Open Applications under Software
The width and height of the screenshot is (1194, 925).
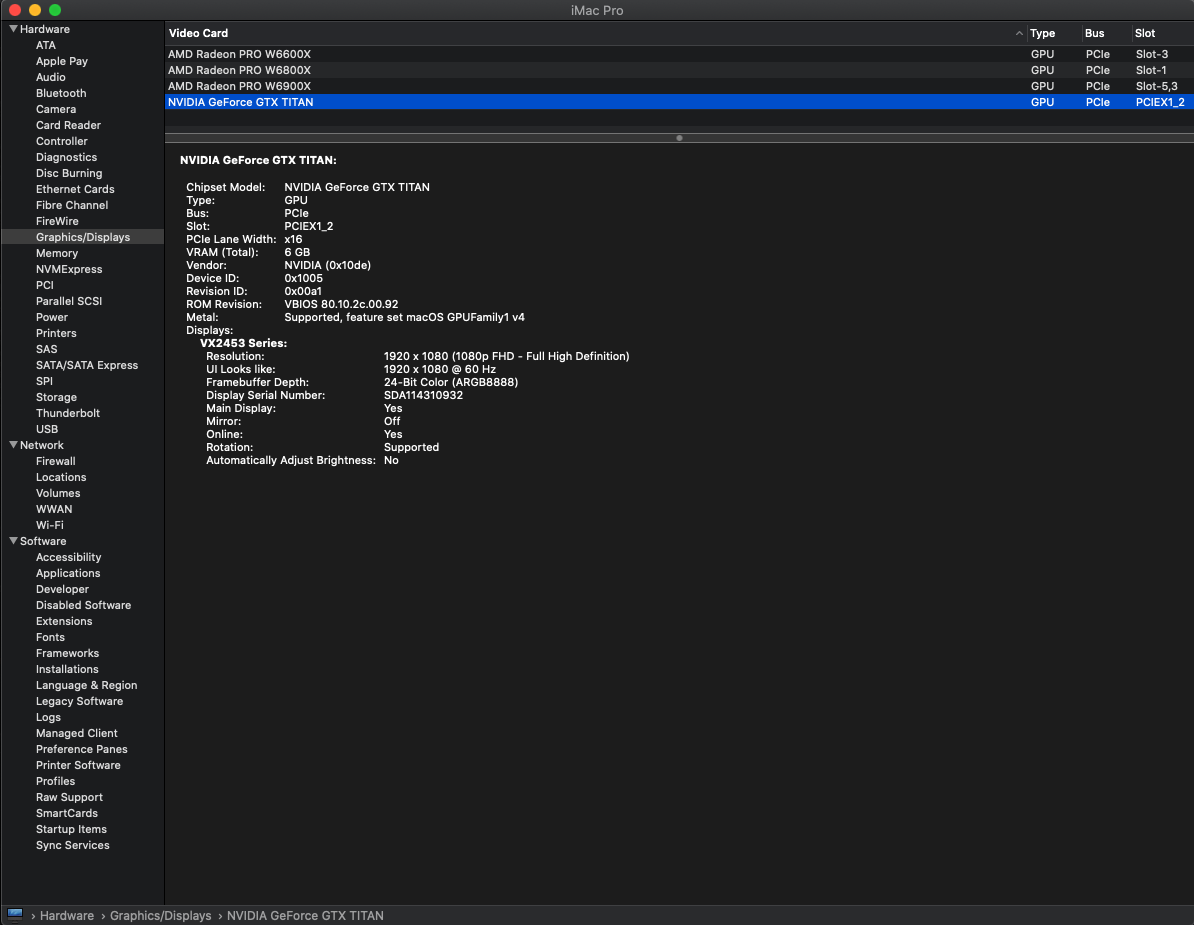click(68, 573)
